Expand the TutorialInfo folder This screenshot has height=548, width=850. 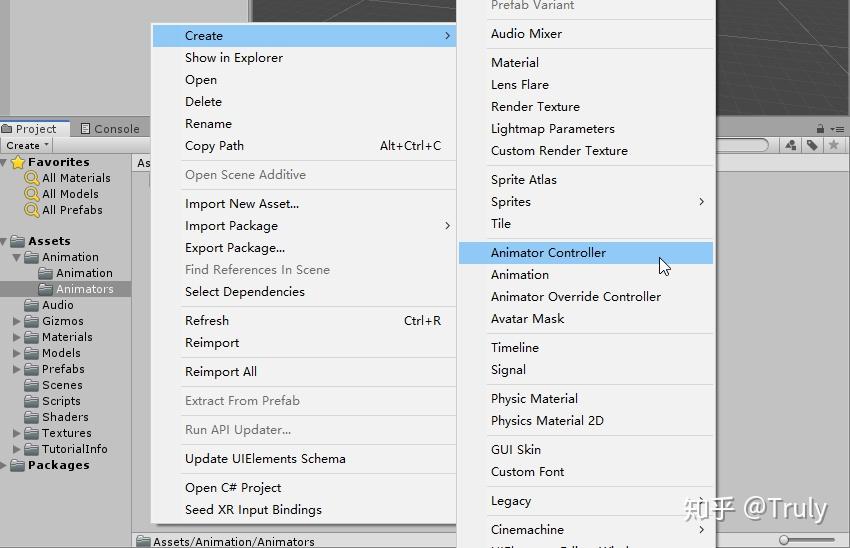[17, 449]
